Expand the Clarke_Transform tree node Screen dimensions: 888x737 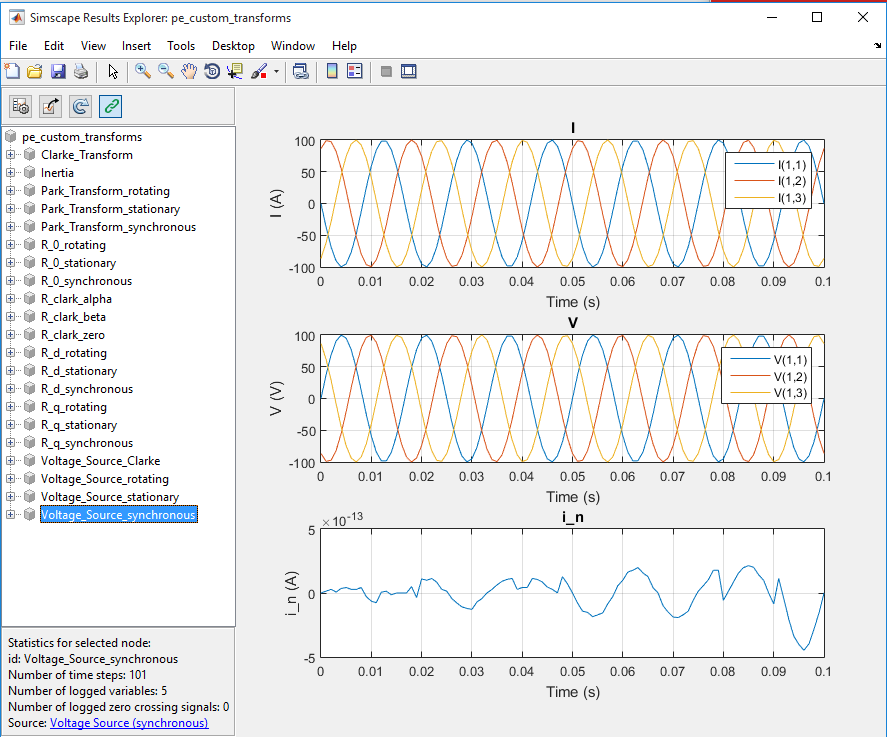point(11,155)
